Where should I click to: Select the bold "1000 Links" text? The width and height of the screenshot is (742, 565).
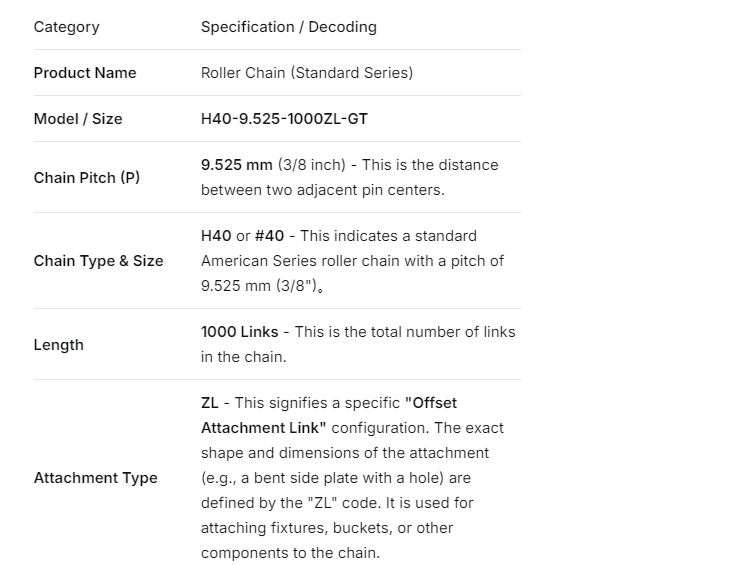coord(239,332)
